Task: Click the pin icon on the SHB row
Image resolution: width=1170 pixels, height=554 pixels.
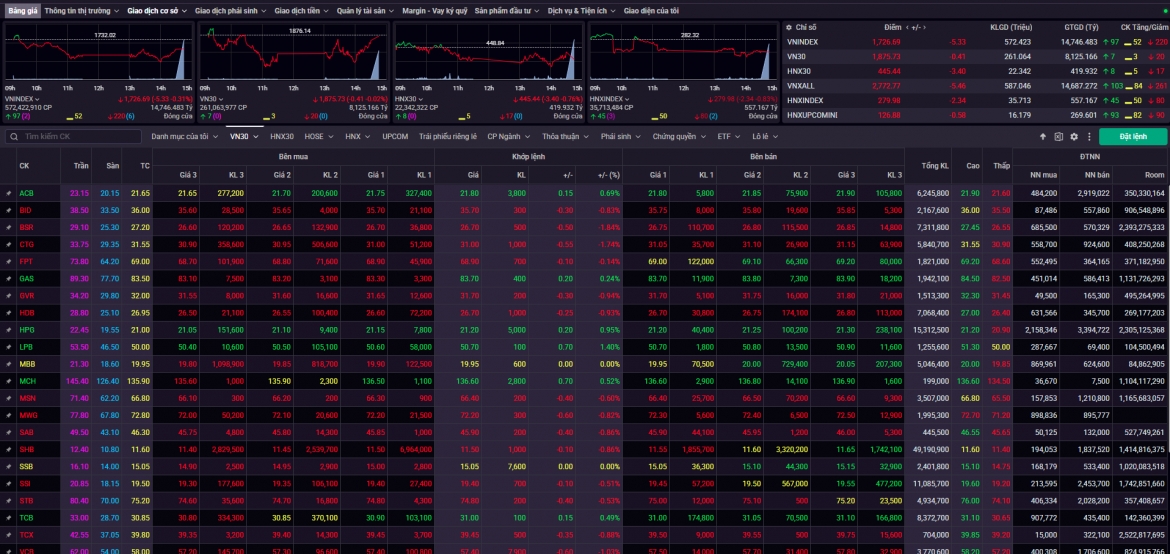Action: pos(9,449)
